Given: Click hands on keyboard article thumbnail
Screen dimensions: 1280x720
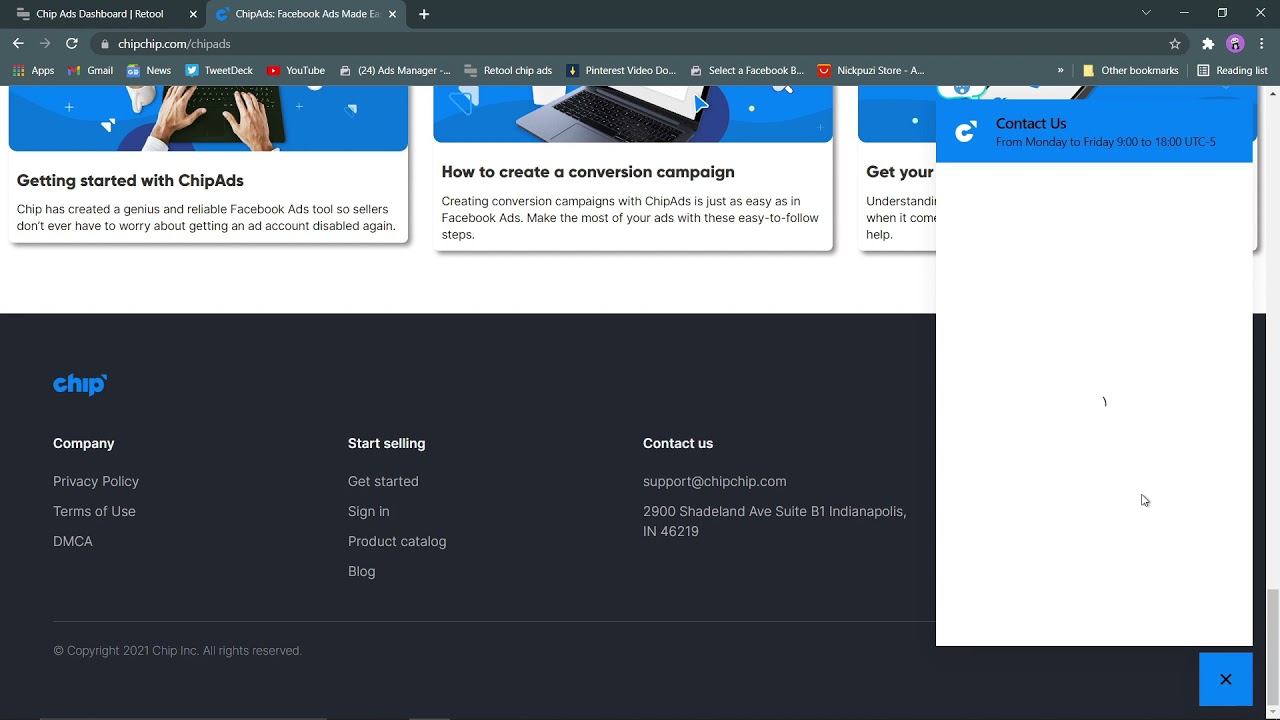Looking at the screenshot, I should pos(208,118).
